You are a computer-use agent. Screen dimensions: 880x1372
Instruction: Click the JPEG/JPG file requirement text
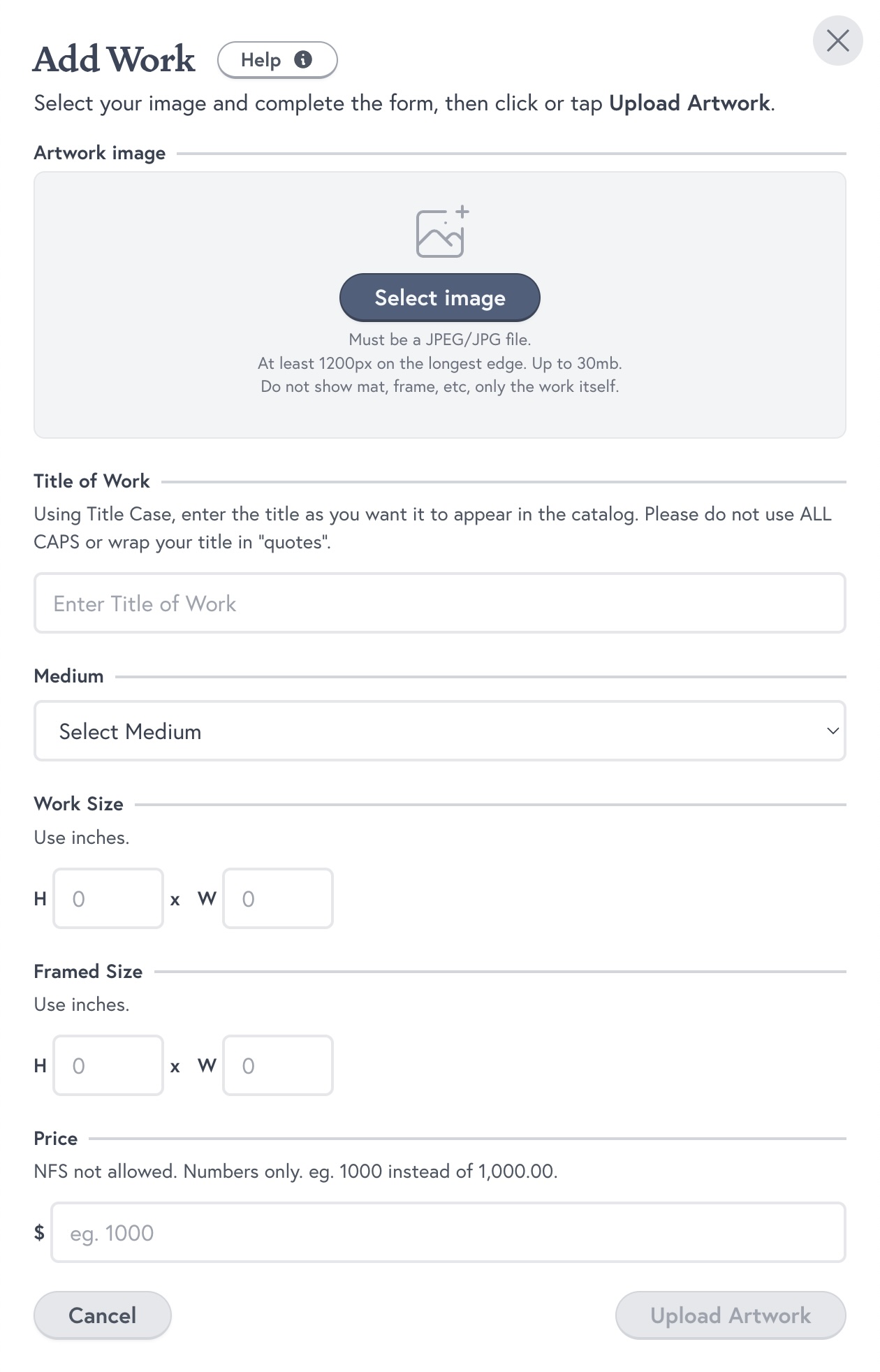[x=440, y=340]
